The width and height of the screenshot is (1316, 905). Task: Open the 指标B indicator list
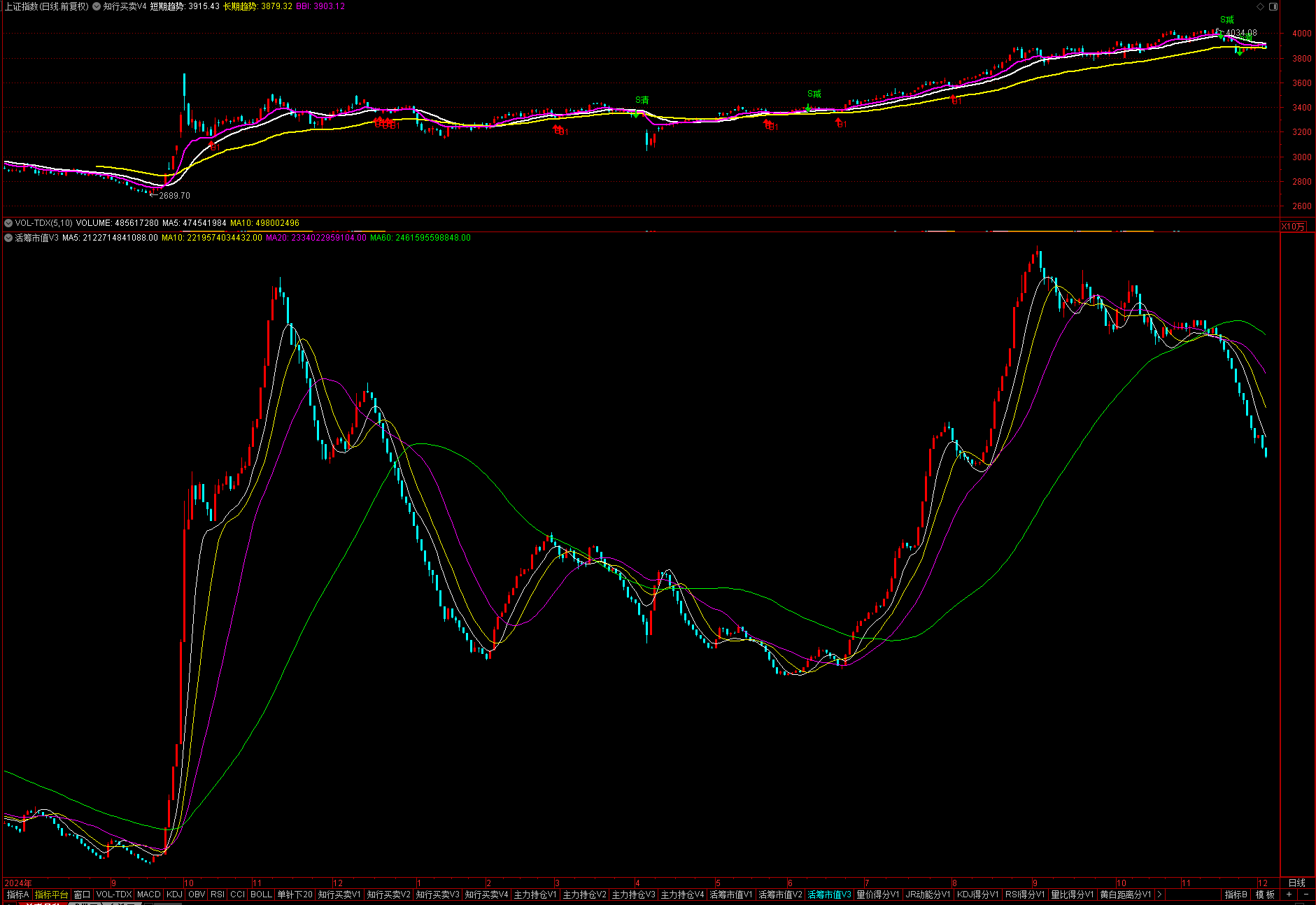point(1236,895)
